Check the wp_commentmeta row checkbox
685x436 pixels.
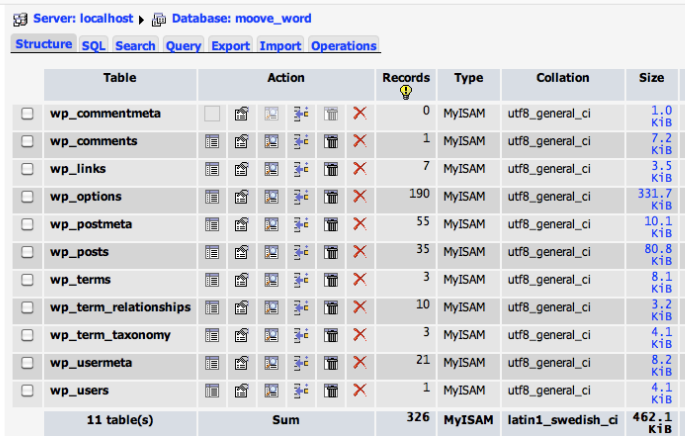tap(27, 114)
